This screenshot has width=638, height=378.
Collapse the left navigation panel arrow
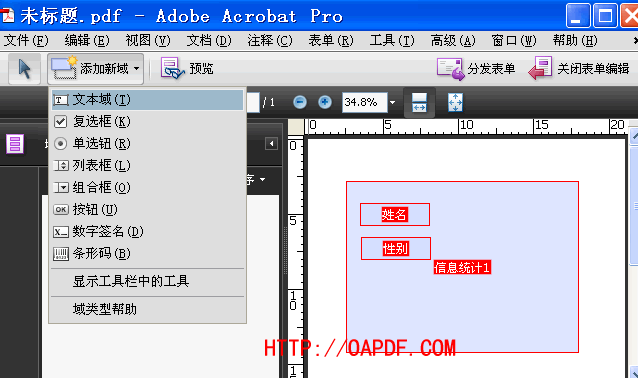(x=271, y=144)
